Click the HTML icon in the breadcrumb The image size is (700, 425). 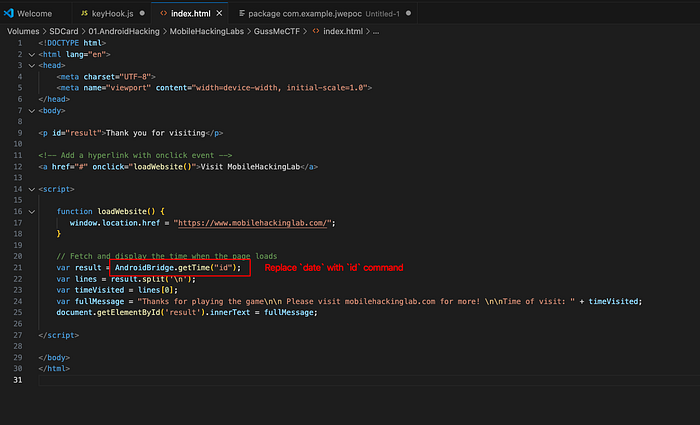point(316,31)
